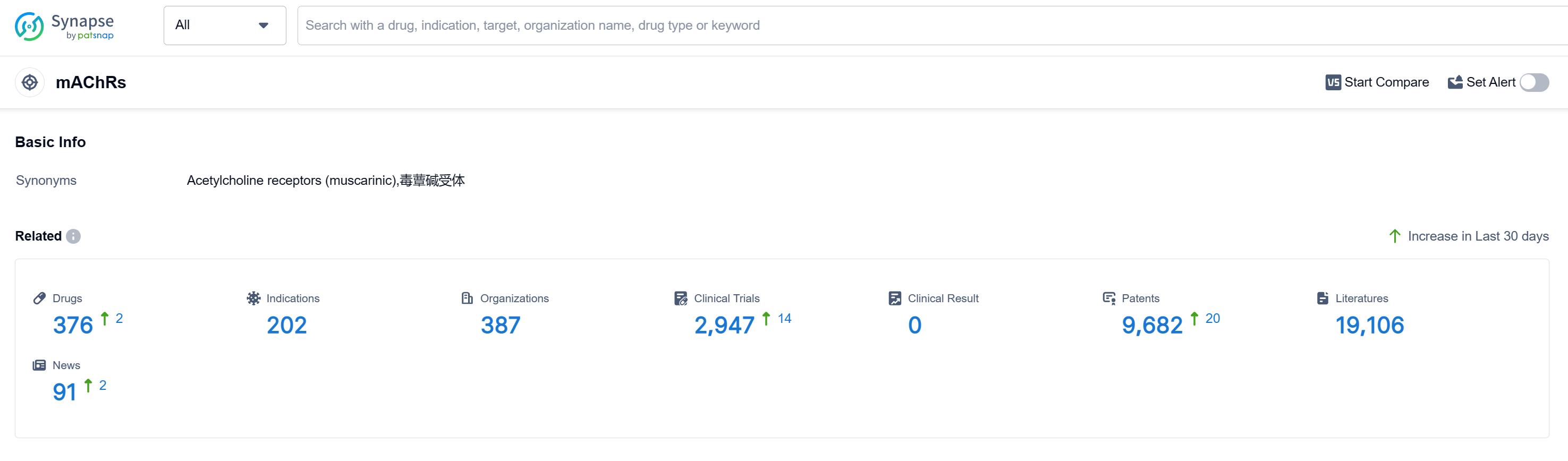Open the 2,947 Clinical Trials link
Image resolution: width=1568 pixels, height=461 pixels.
[724, 326]
